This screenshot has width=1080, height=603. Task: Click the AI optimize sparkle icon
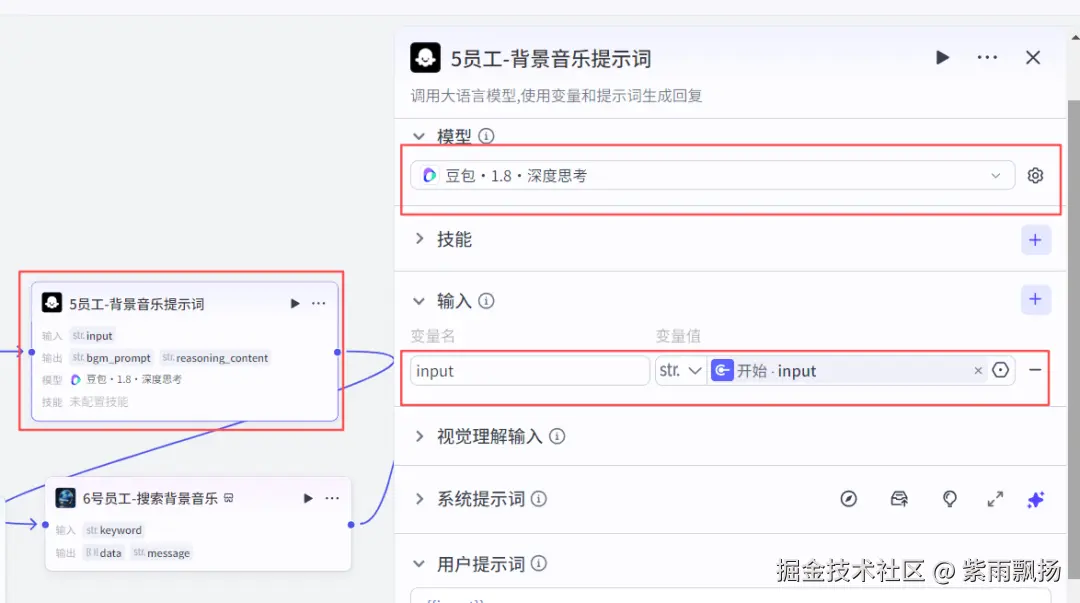point(1035,499)
